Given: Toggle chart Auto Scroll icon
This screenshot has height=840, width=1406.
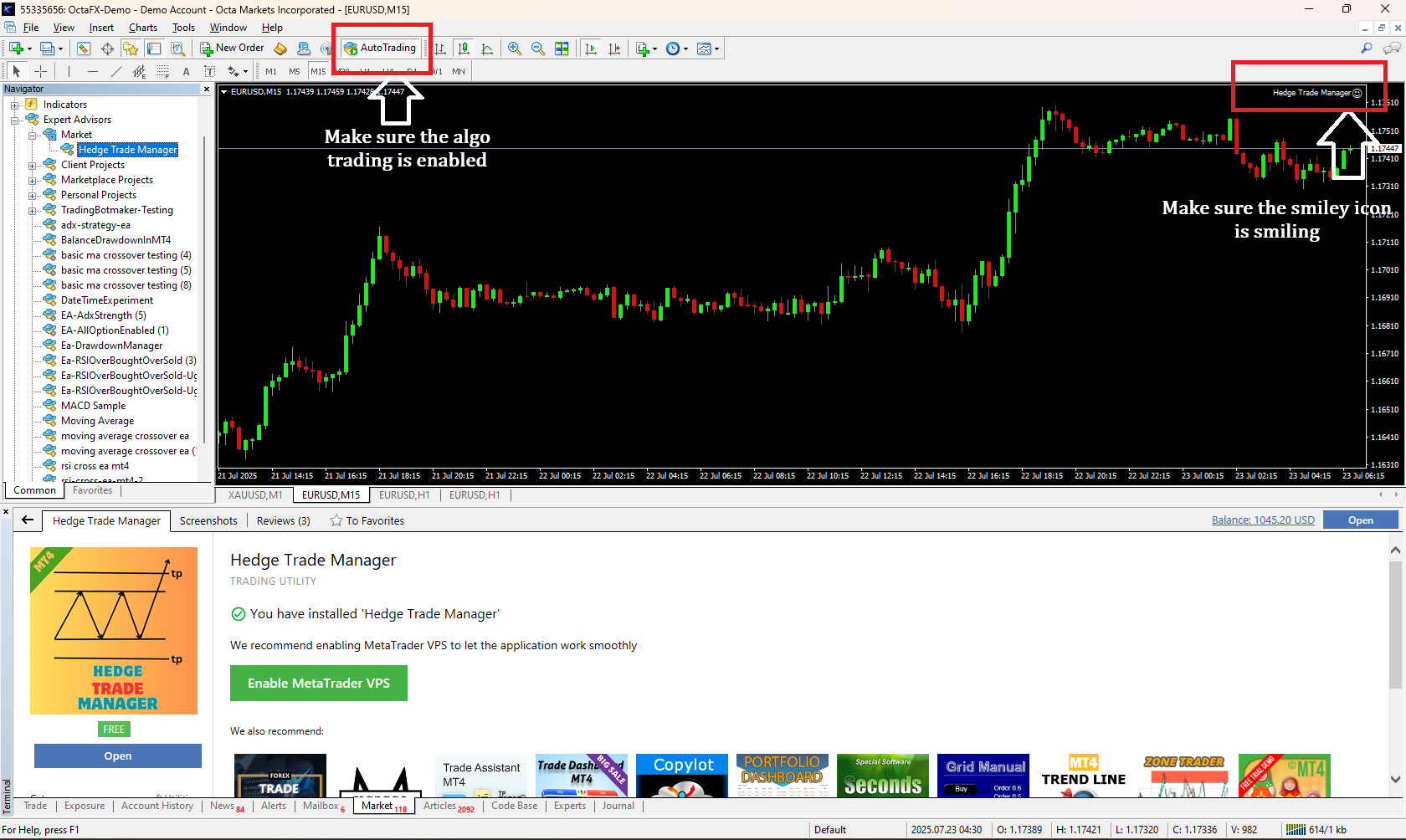Looking at the screenshot, I should (x=591, y=49).
